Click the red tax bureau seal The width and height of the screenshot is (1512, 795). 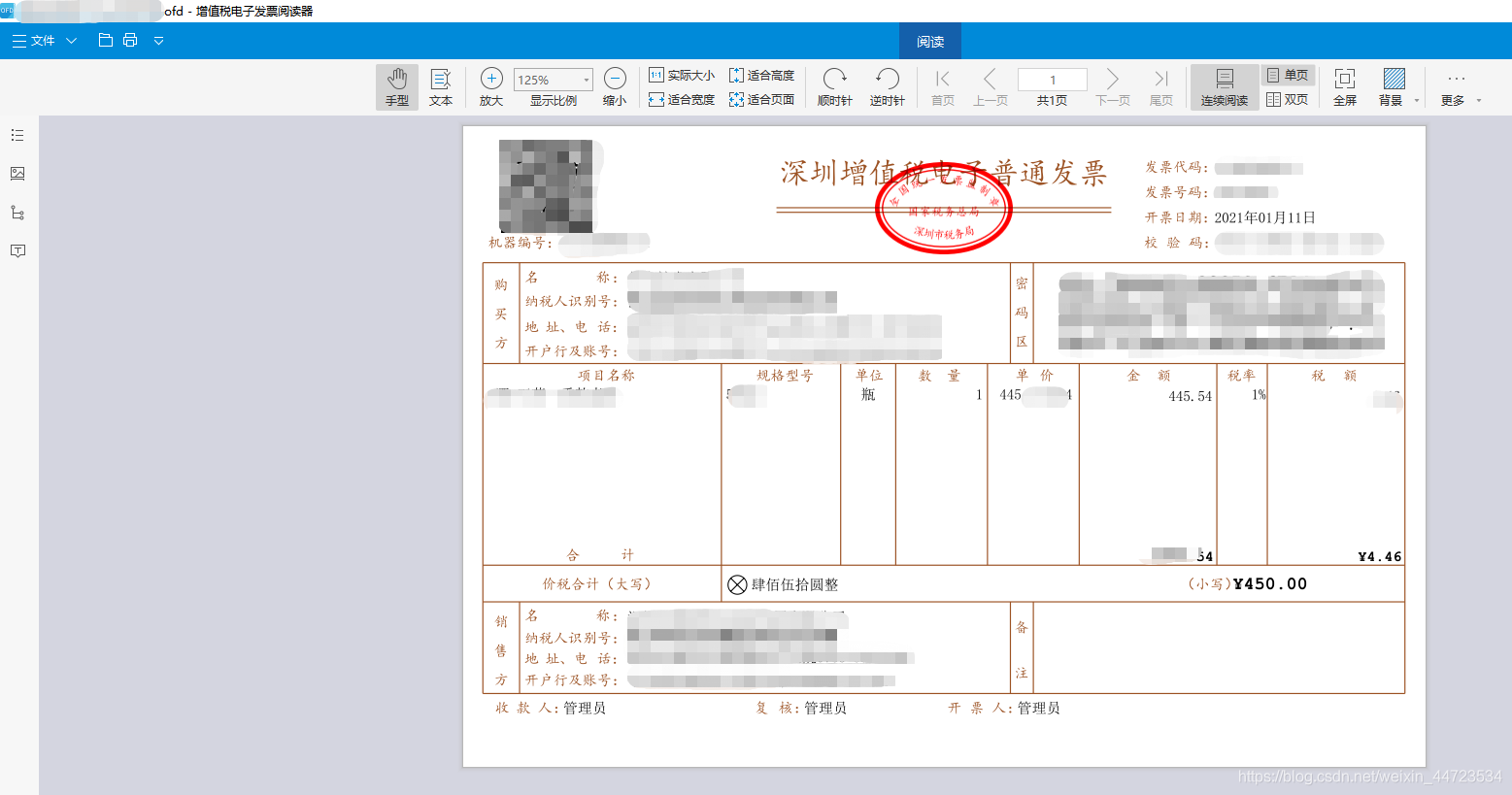point(944,209)
